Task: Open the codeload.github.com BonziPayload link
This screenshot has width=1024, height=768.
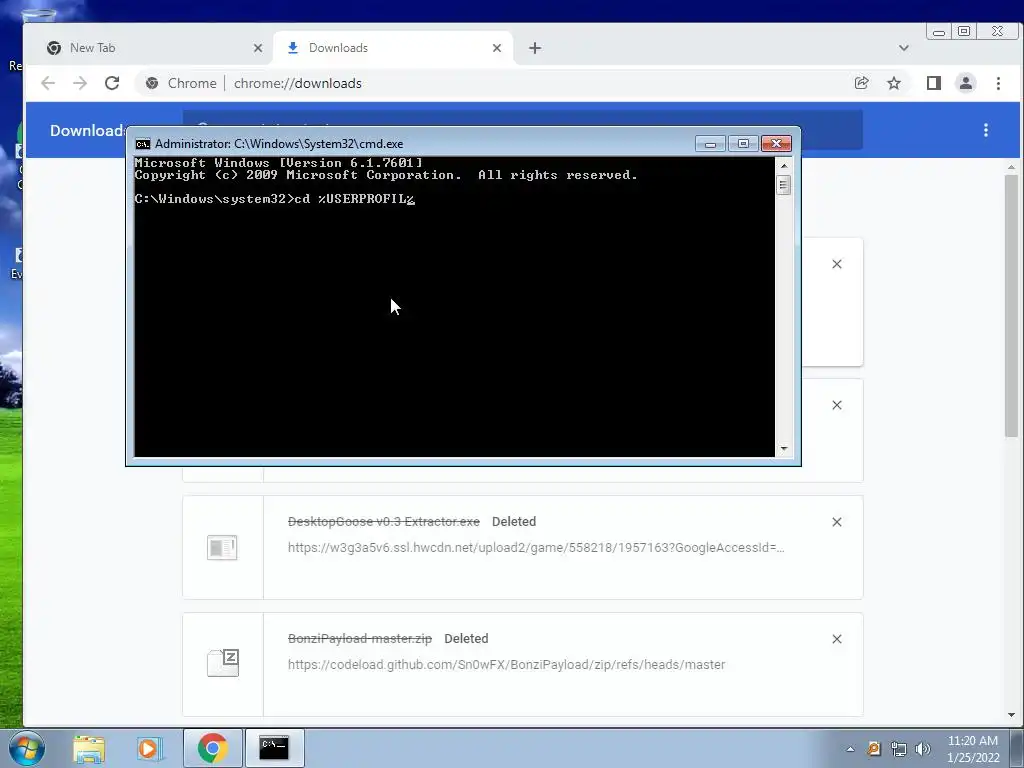Action: pyautogui.click(x=506, y=665)
